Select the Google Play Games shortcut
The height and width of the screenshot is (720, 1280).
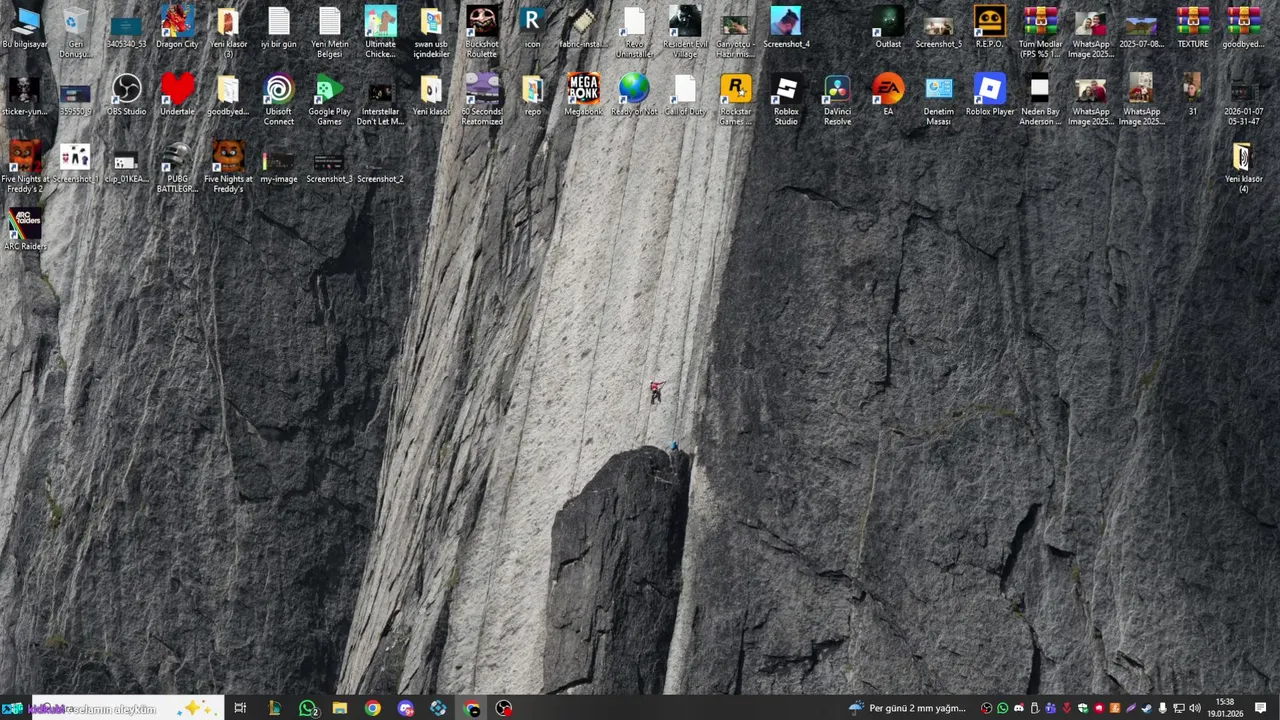[x=329, y=100]
